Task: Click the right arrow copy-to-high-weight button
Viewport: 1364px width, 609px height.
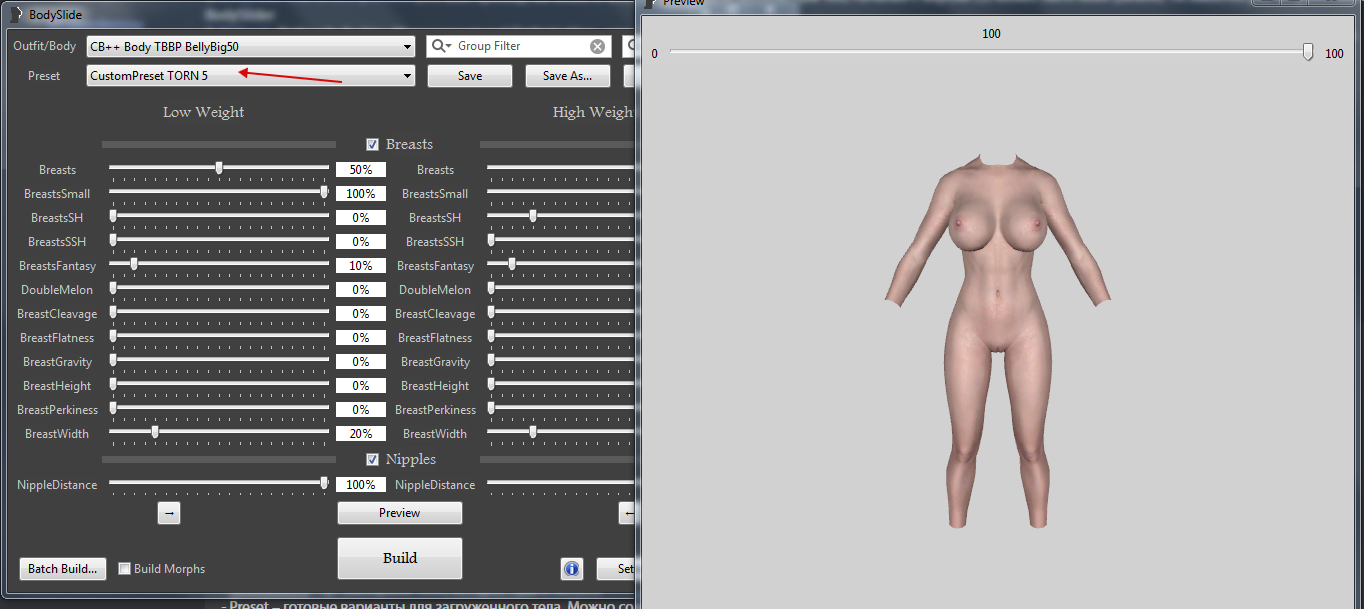Action: pyautogui.click(x=169, y=513)
